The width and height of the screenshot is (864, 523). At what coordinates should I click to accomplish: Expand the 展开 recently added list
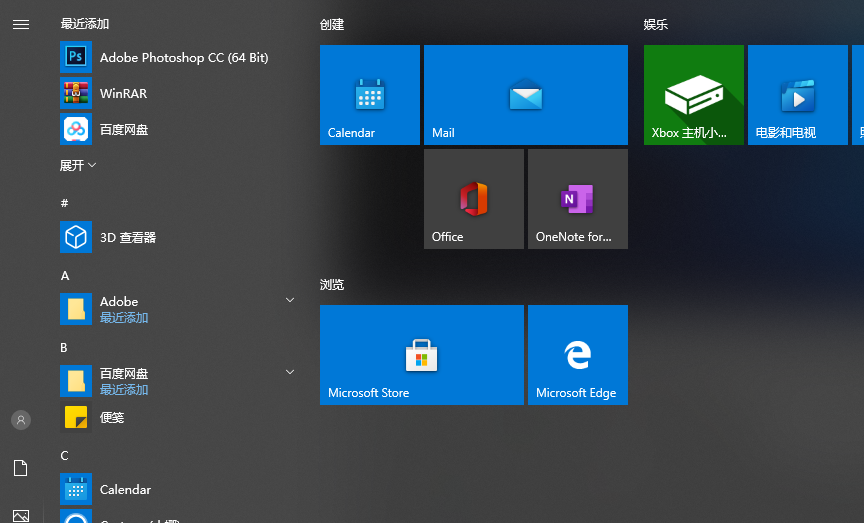[78, 165]
